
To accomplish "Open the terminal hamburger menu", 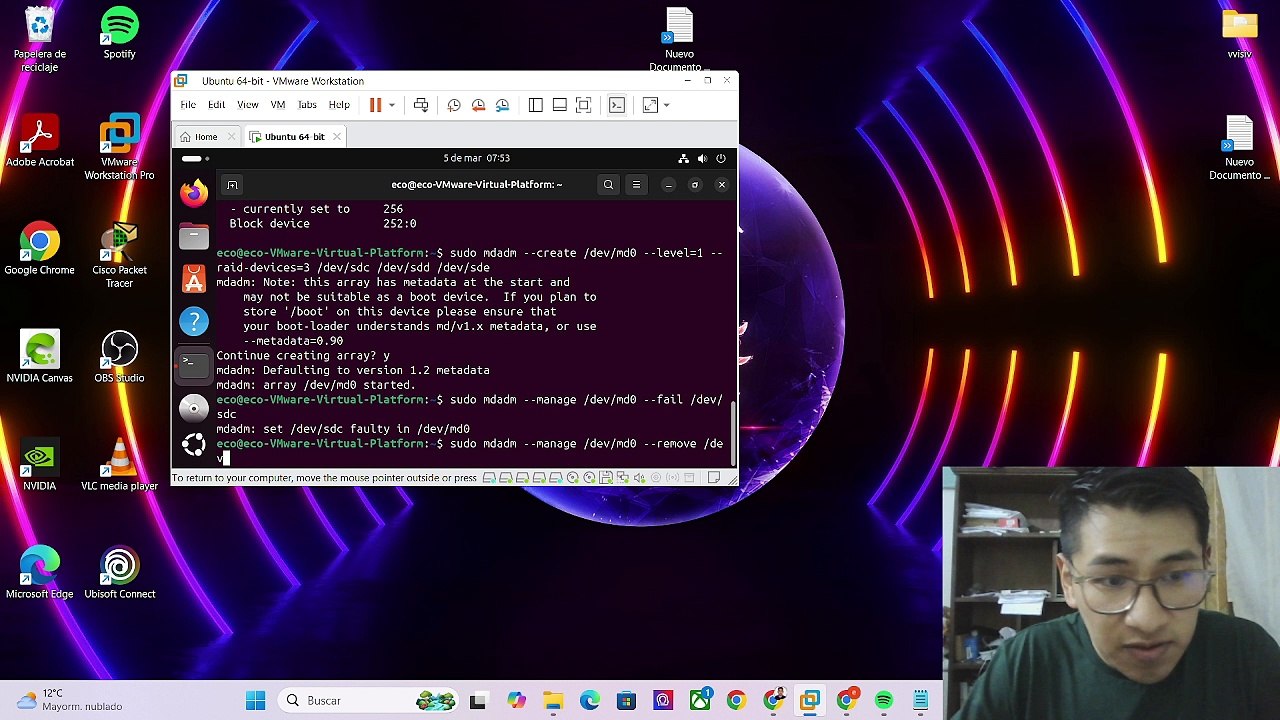I will [636, 184].
